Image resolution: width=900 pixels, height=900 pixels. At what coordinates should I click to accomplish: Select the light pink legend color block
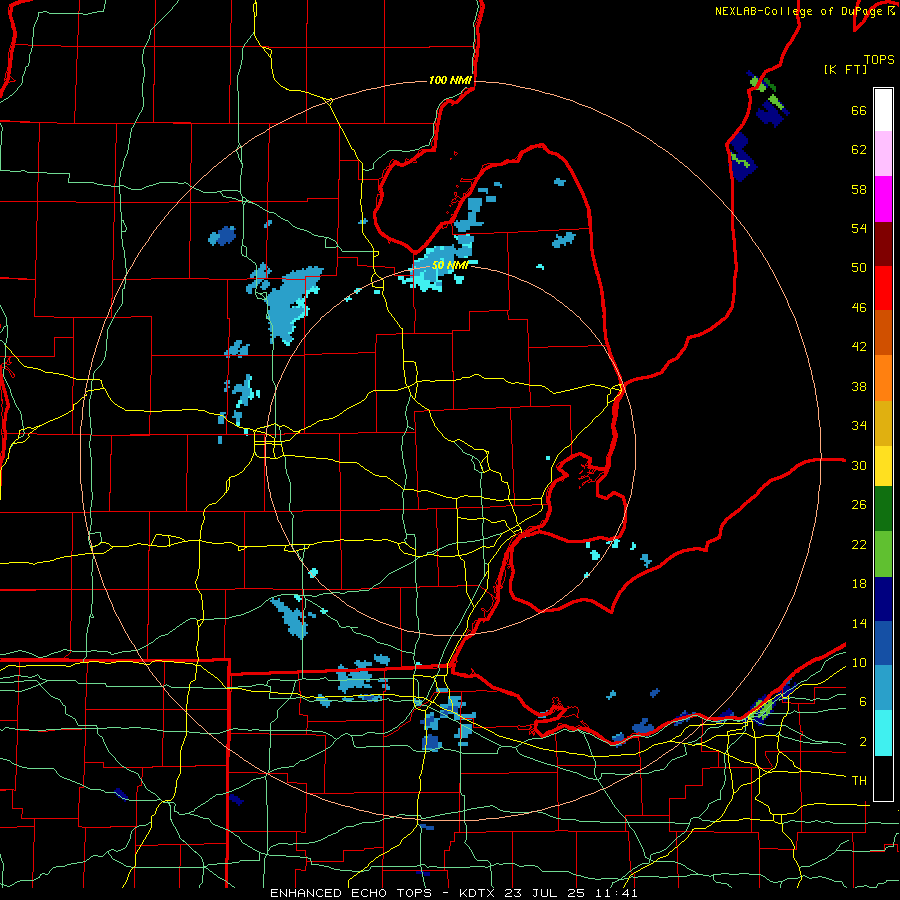pos(883,154)
